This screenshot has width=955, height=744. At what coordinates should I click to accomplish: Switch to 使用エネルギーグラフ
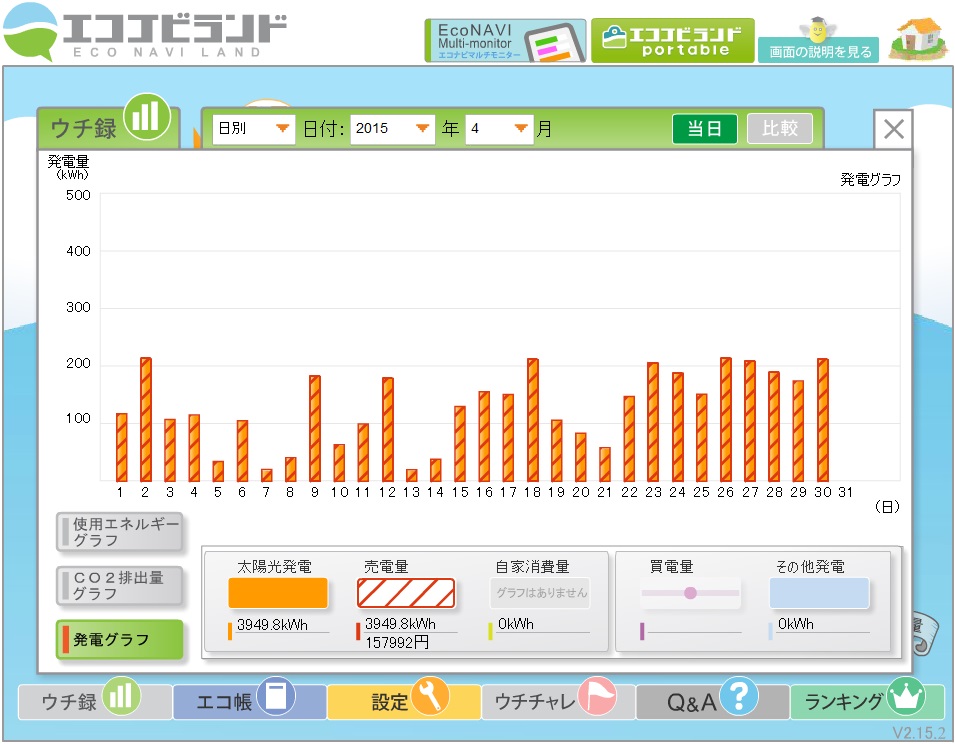tap(119, 533)
